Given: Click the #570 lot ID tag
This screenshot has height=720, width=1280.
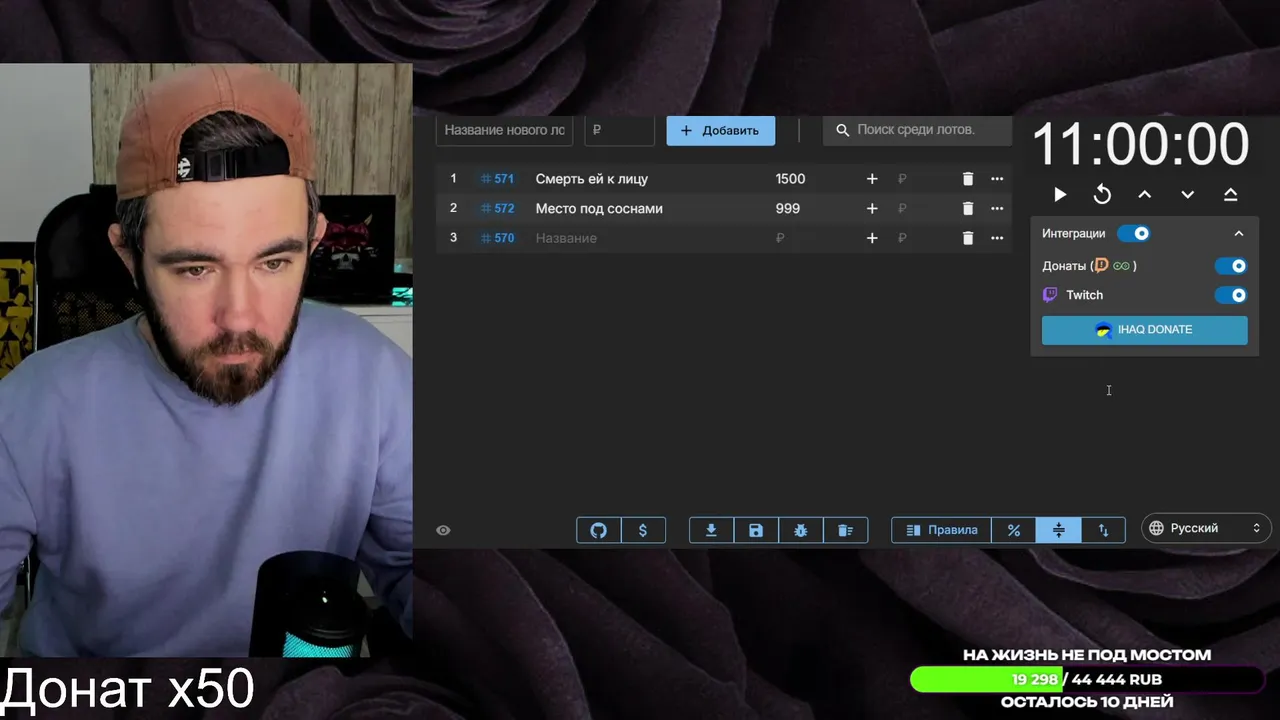Looking at the screenshot, I should [497, 238].
